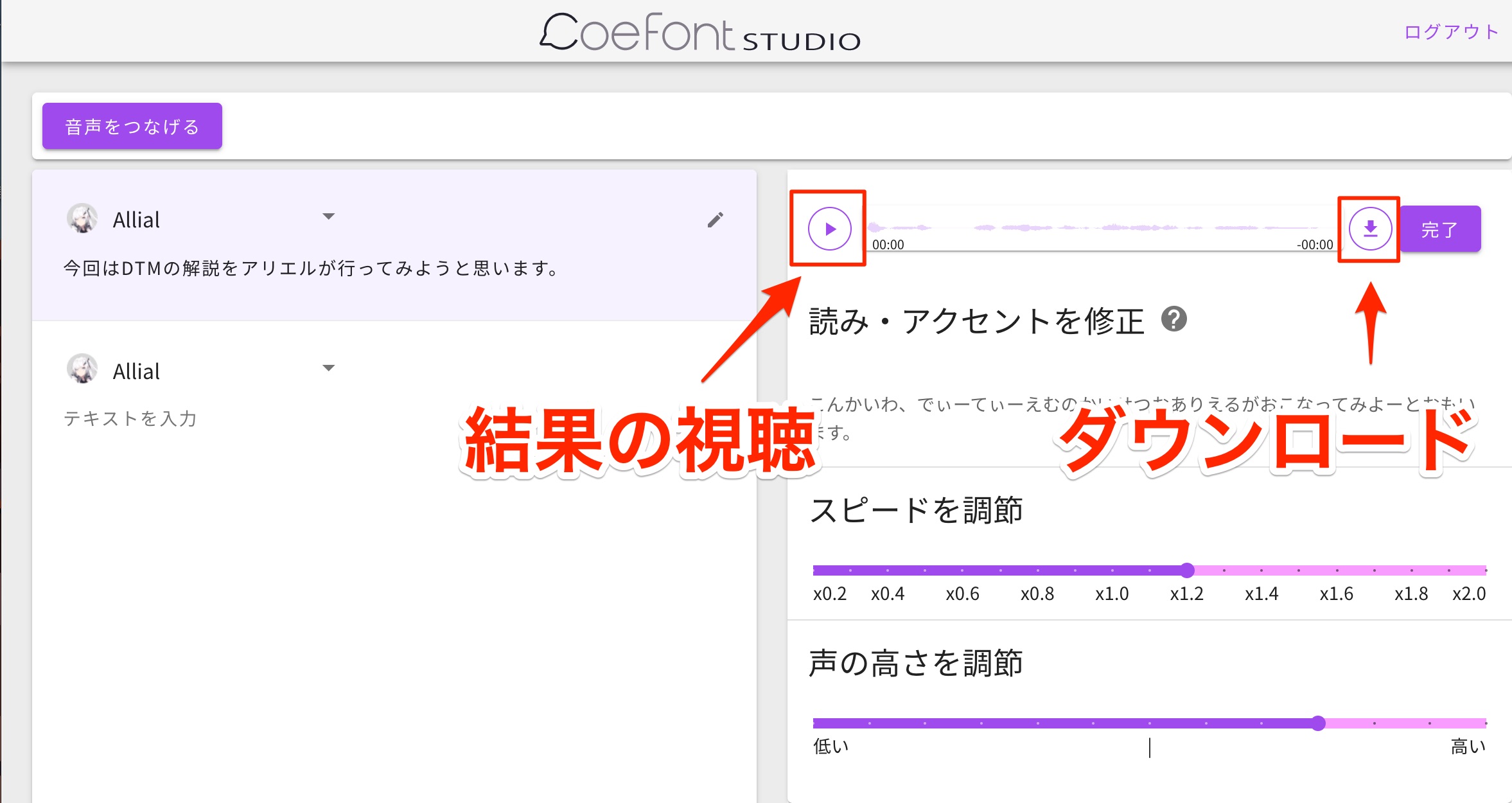
Task: Click the 高い pitch label
Action: [1468, 746]
